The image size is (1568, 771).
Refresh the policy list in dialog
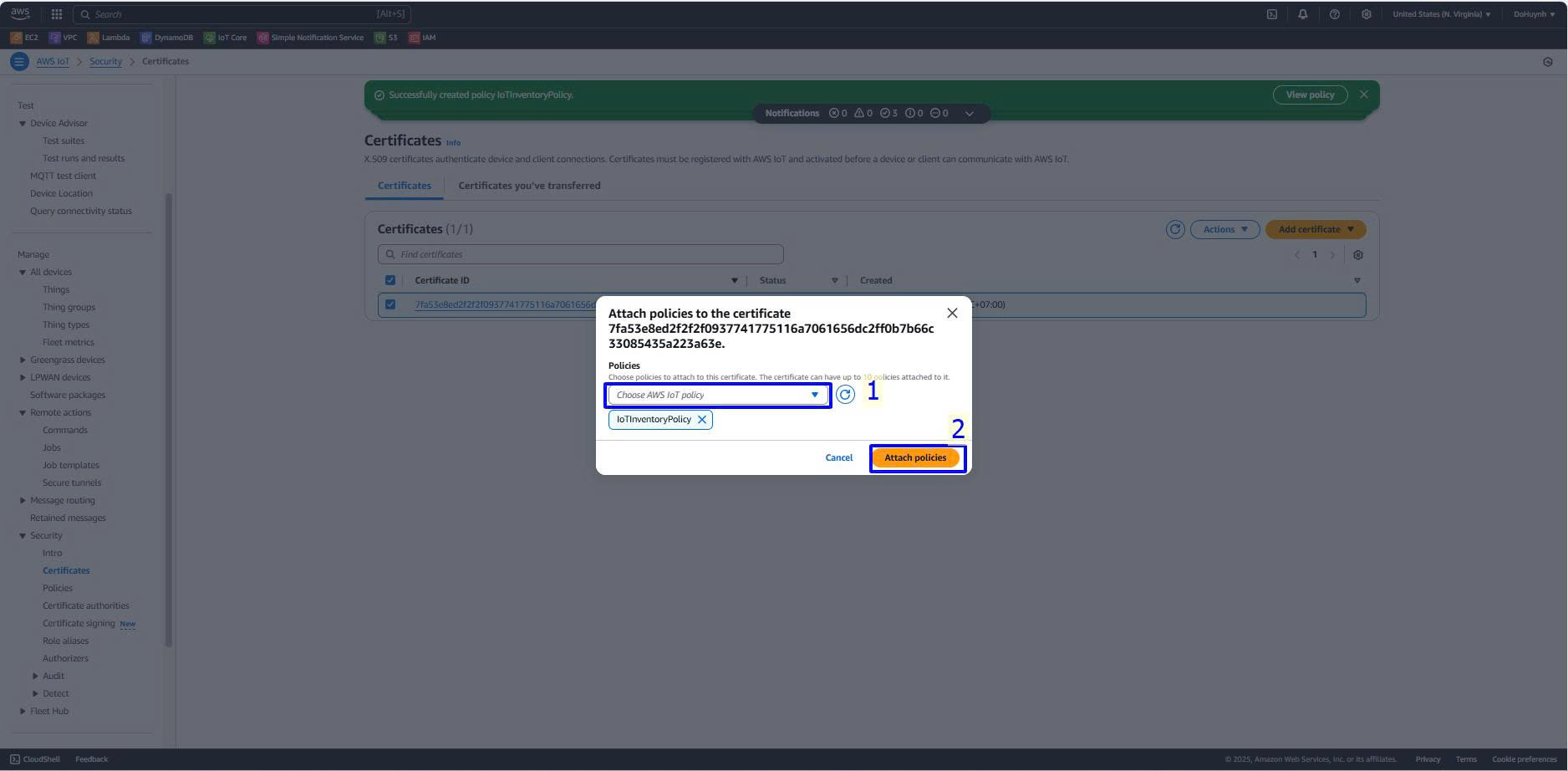845,395
